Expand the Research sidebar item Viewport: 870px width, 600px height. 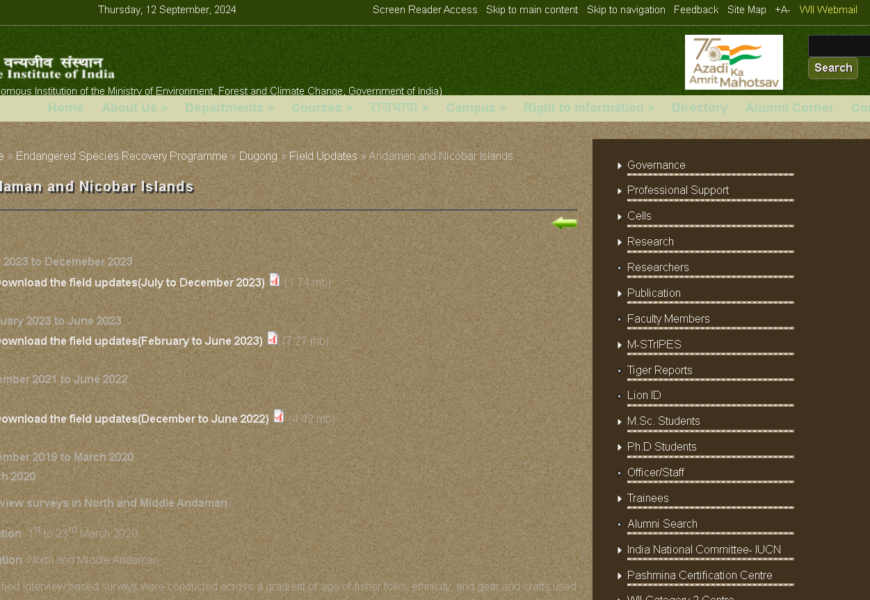tap(650, 241)
